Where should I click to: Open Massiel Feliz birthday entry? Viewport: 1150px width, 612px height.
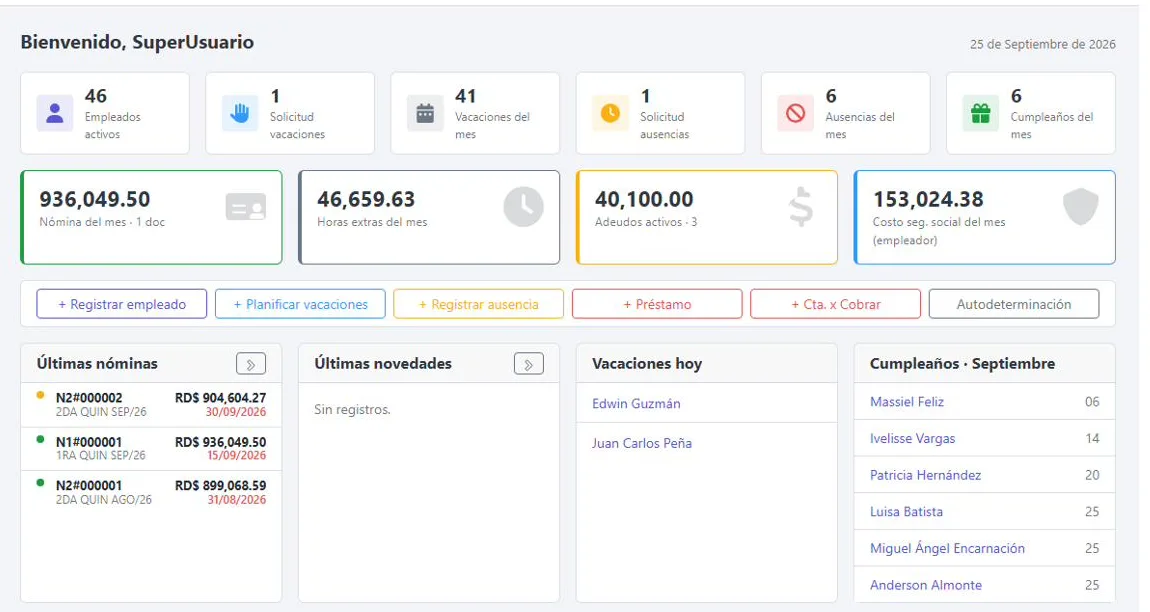(x=907, y=401)
